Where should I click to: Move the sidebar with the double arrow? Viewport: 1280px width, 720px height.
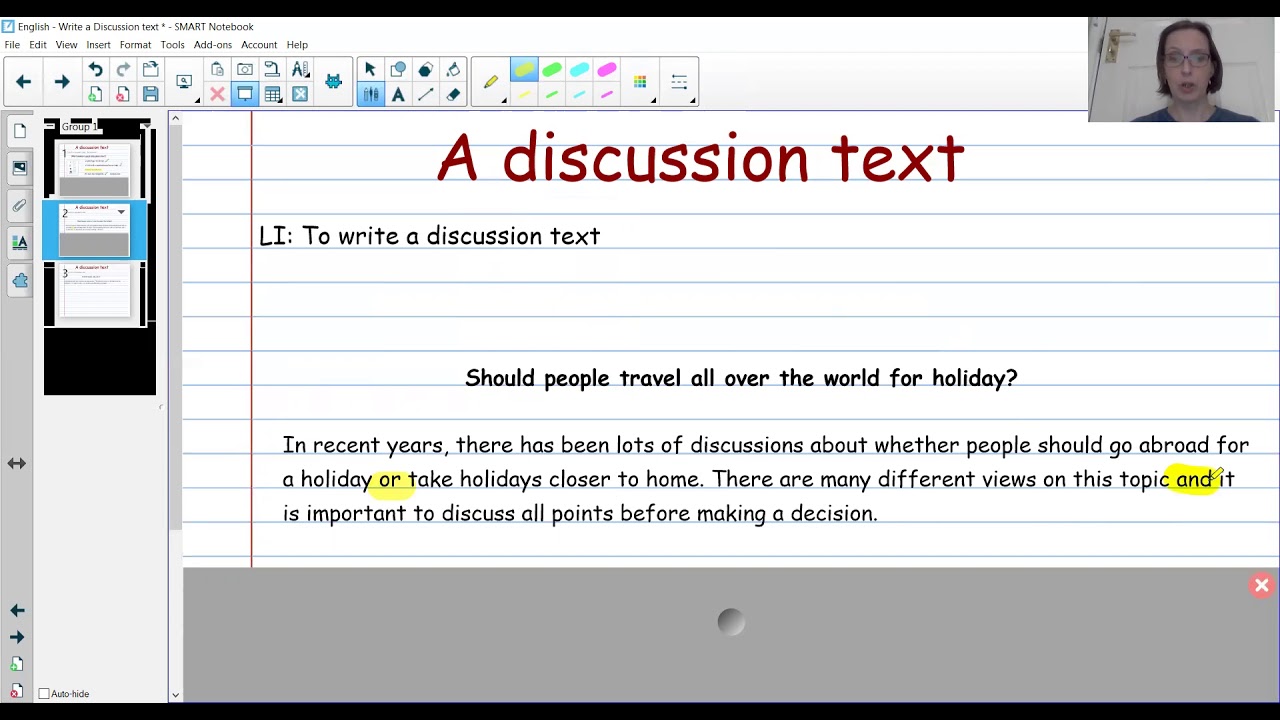point(16,463)
